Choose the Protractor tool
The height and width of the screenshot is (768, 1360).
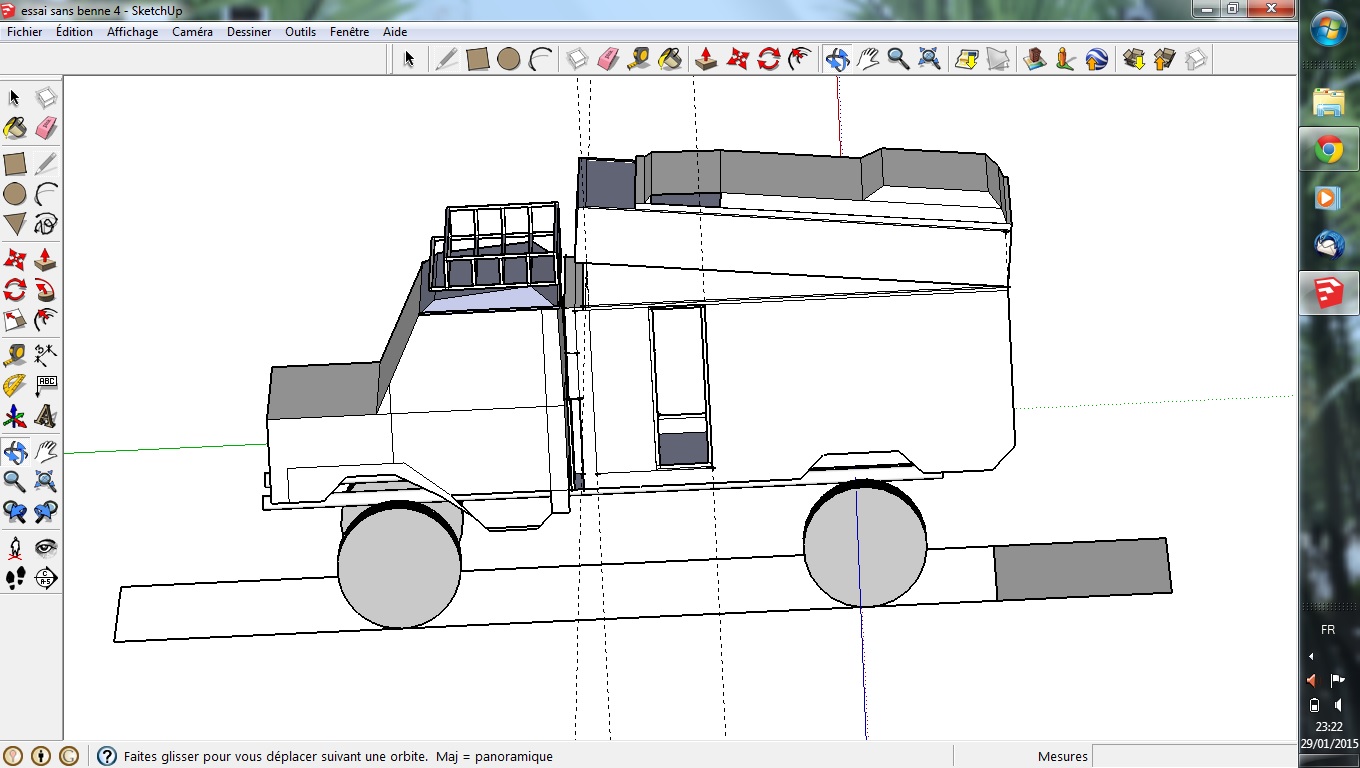pyautogui.click(x=15, y=385)
